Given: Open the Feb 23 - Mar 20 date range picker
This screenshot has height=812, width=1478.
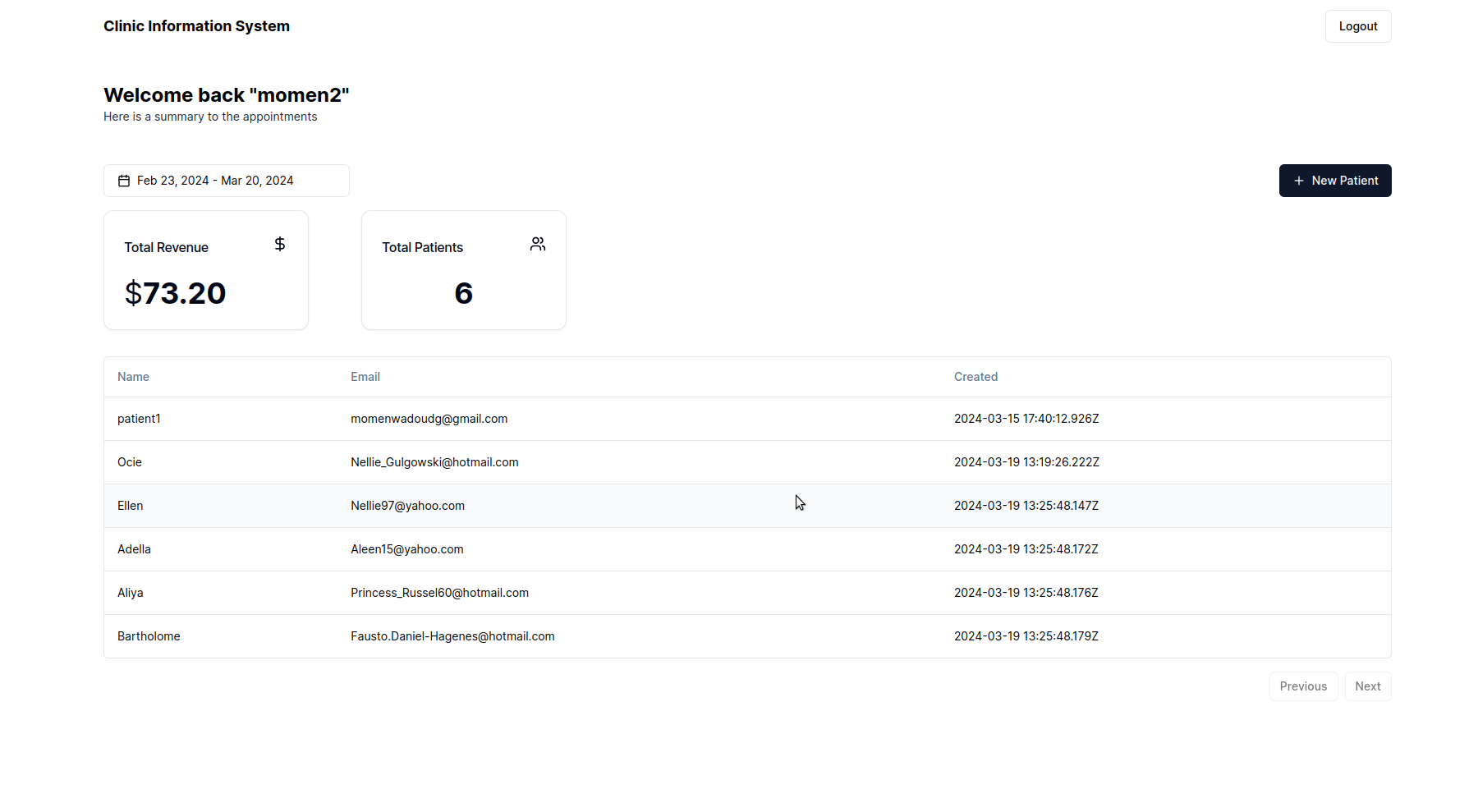Looking at the screenshot, I should [x=226, y=181].
